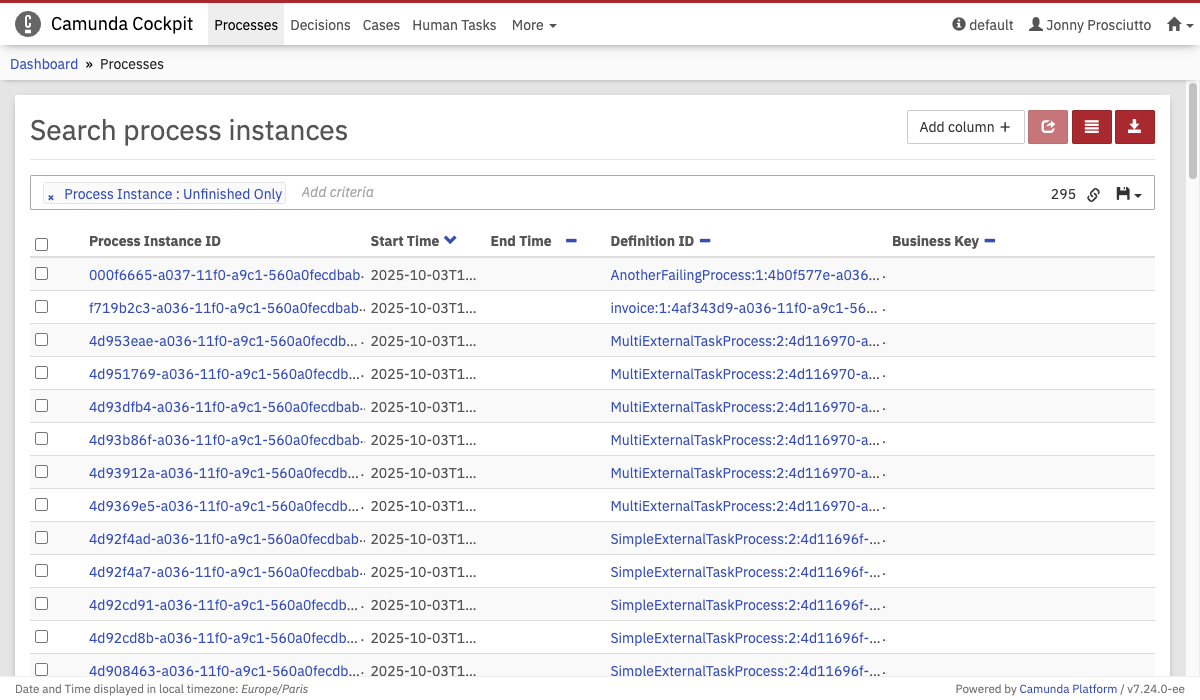
Task: Select checkbox for instance f719b2c3-a036
Action: (41, 307)
